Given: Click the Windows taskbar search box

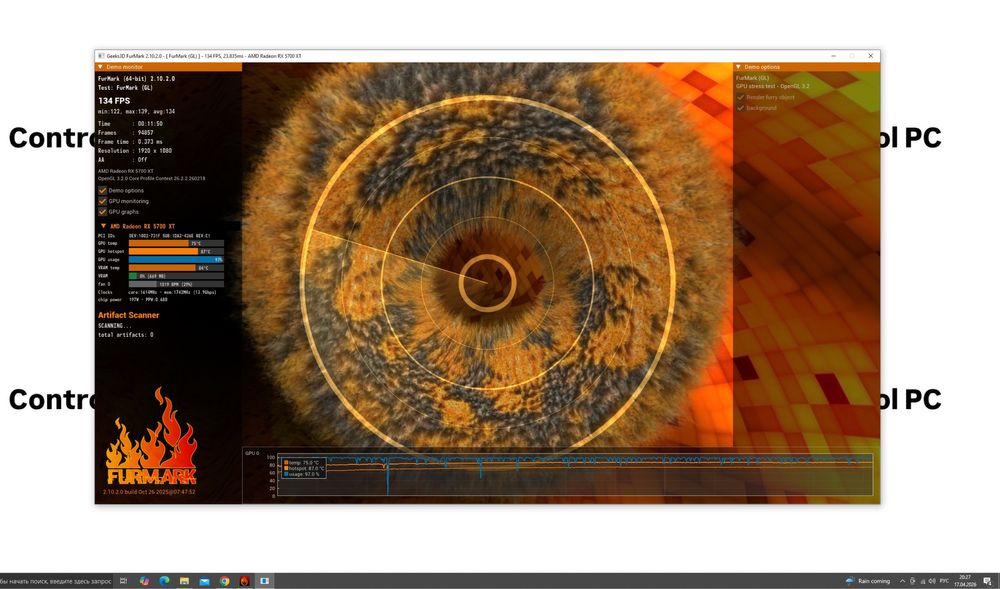Looking at the screenshot, I should point(56,581).
